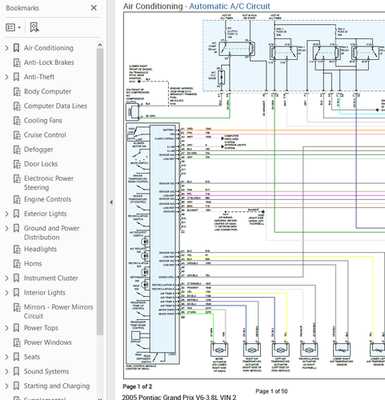The height and width of the screenshot is (400, 385).
Task: Expand the Sound Systems bookmark
Action: [6, 371]
